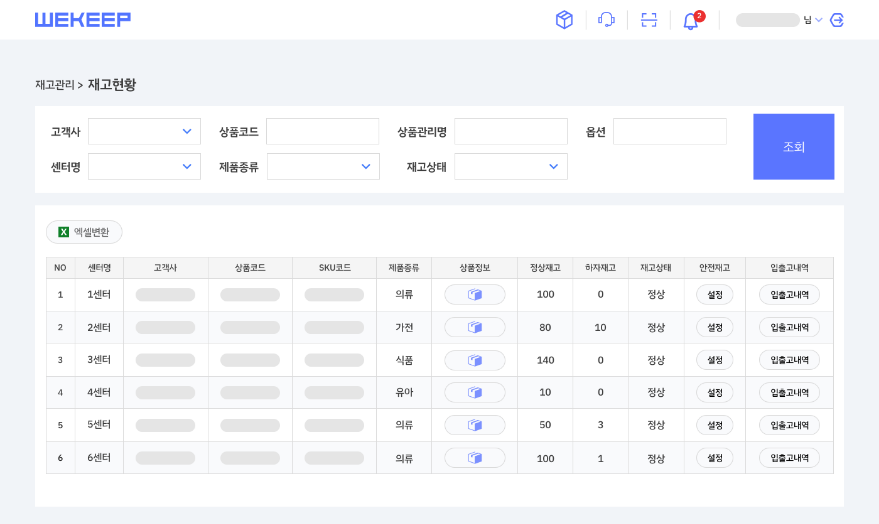Select the 140 normal stock value
The width and height of the screenshot is (879, 524).
tap(545, 360)
